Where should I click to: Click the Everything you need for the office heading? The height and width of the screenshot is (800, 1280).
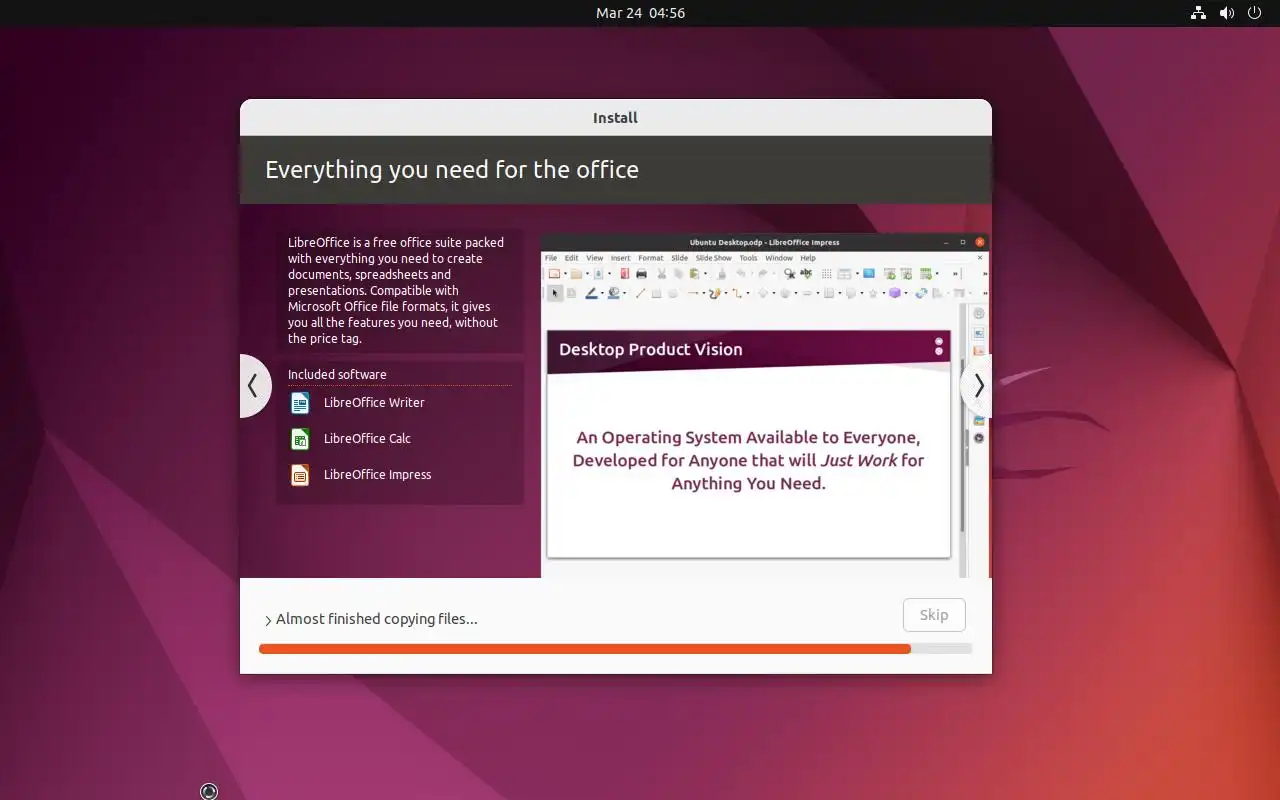(x=452, y=169)
